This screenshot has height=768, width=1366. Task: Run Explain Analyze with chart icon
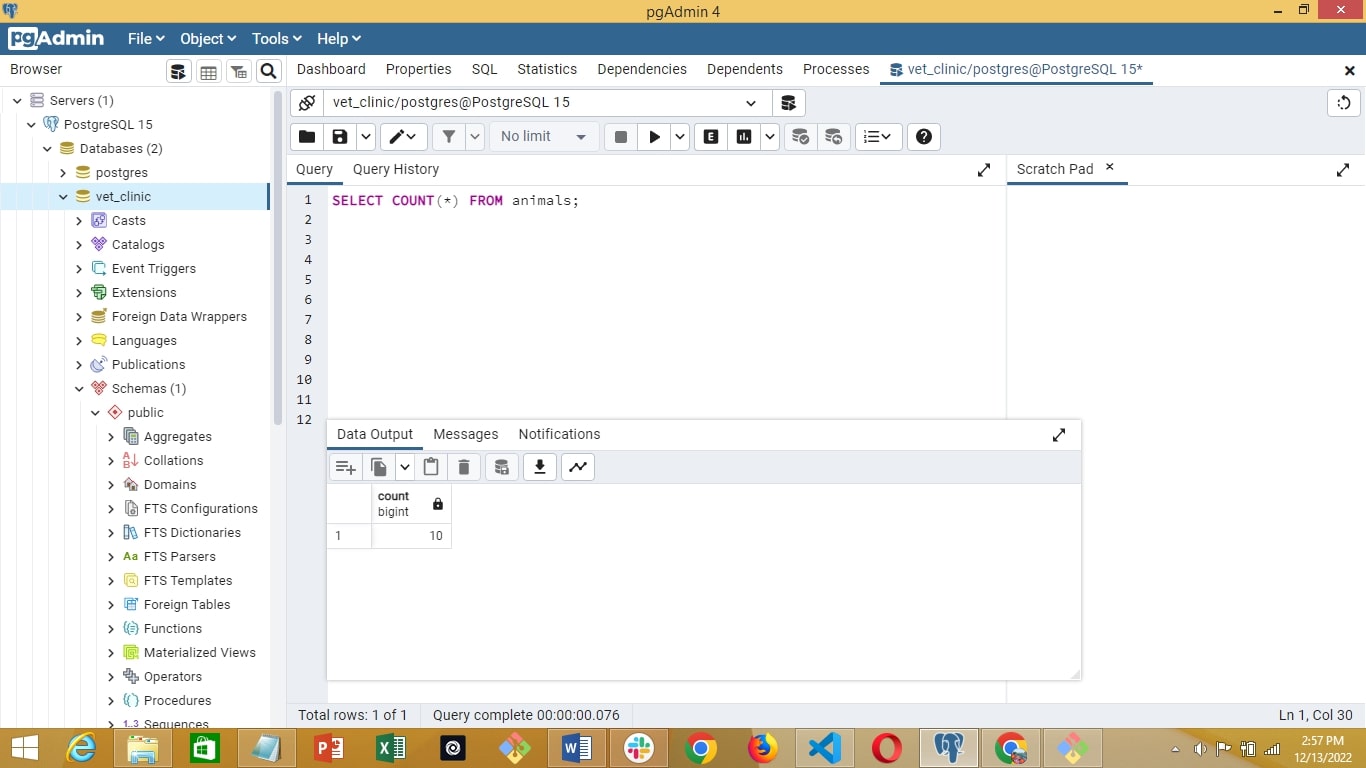[x=744, y=137]
